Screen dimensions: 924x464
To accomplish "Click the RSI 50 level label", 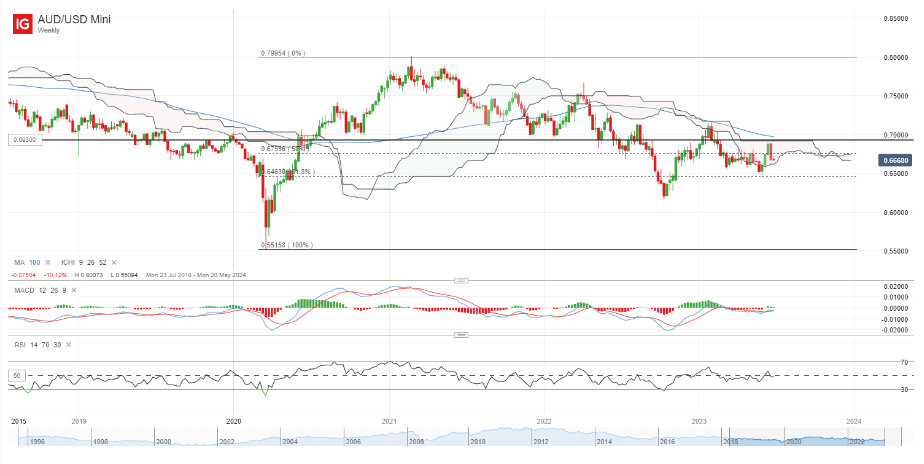I will pyautogui.click(x=15, y=375).
